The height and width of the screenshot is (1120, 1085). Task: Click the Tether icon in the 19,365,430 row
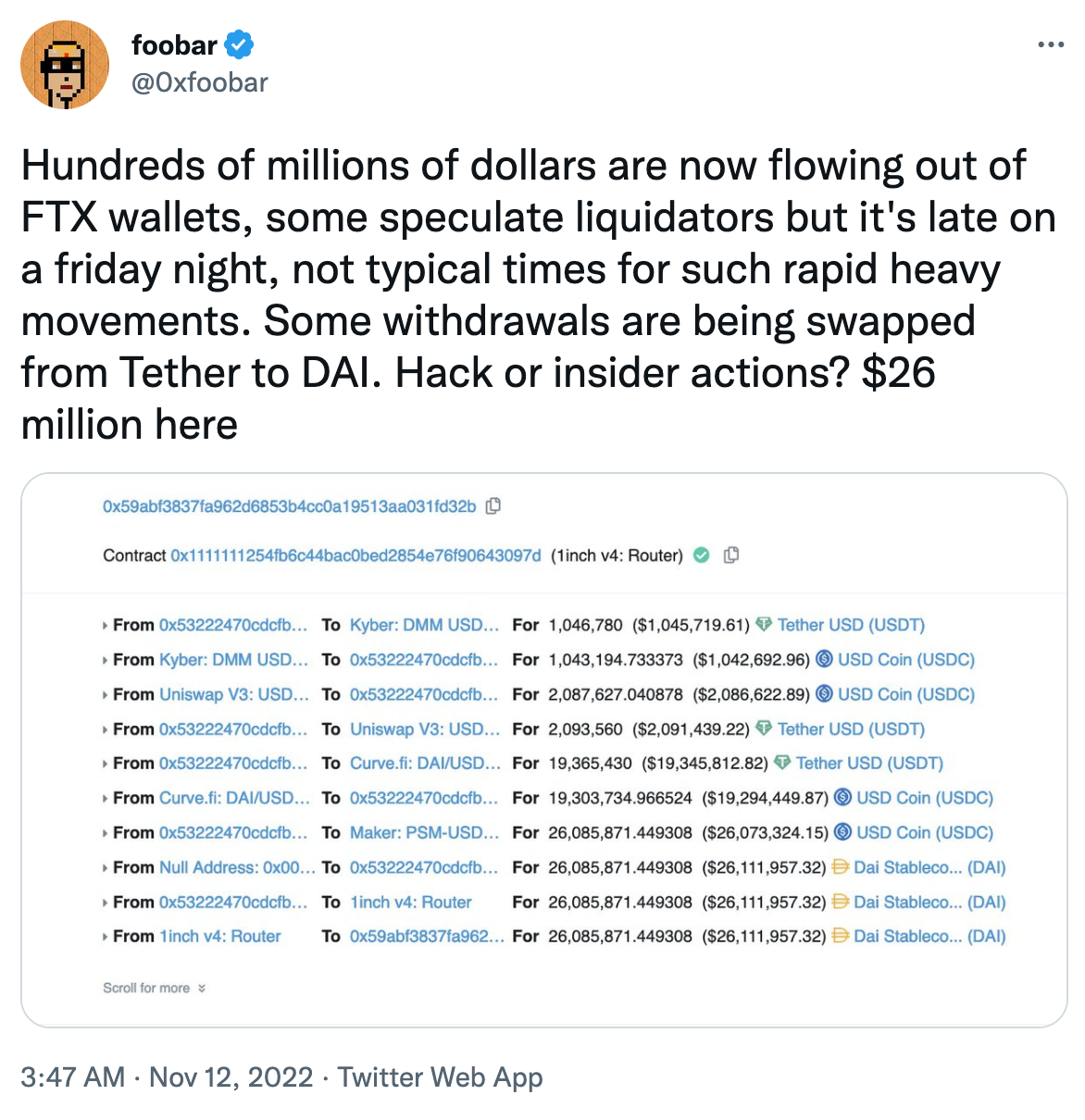[x=782, y=763]
